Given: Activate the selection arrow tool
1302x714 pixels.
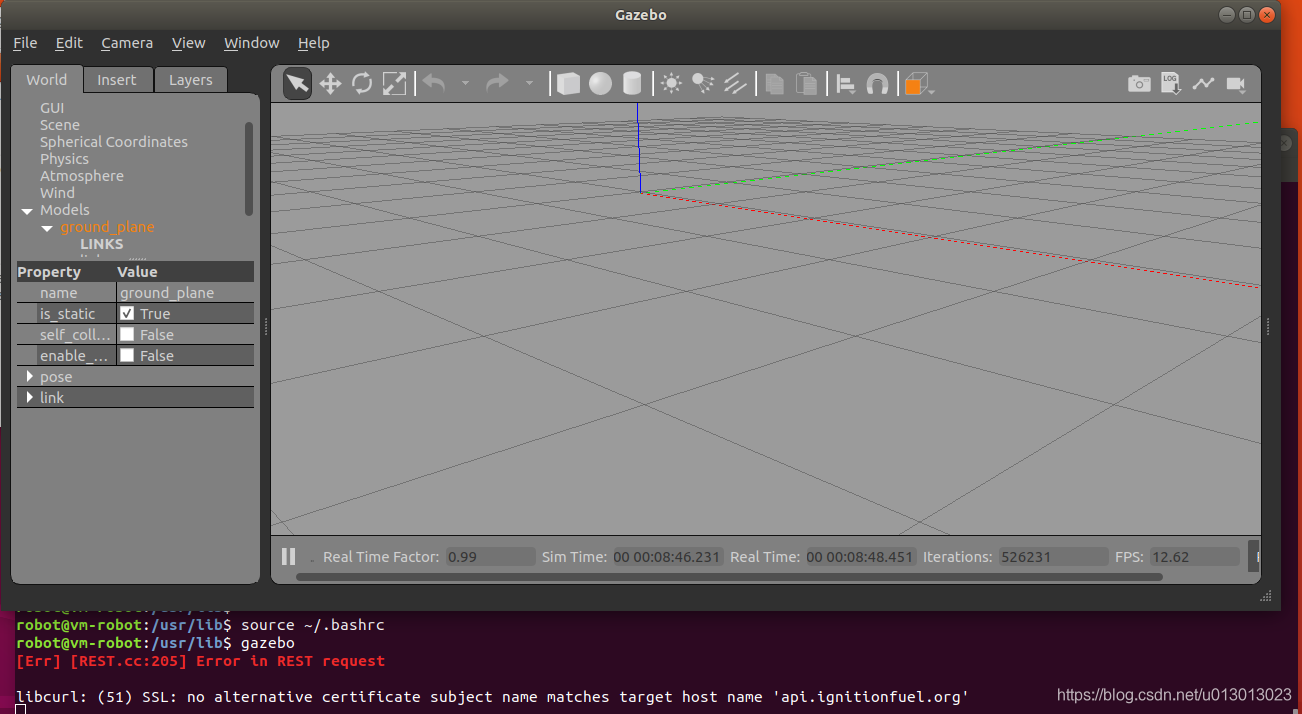Looking at the screenshot, I should [297, 84].
